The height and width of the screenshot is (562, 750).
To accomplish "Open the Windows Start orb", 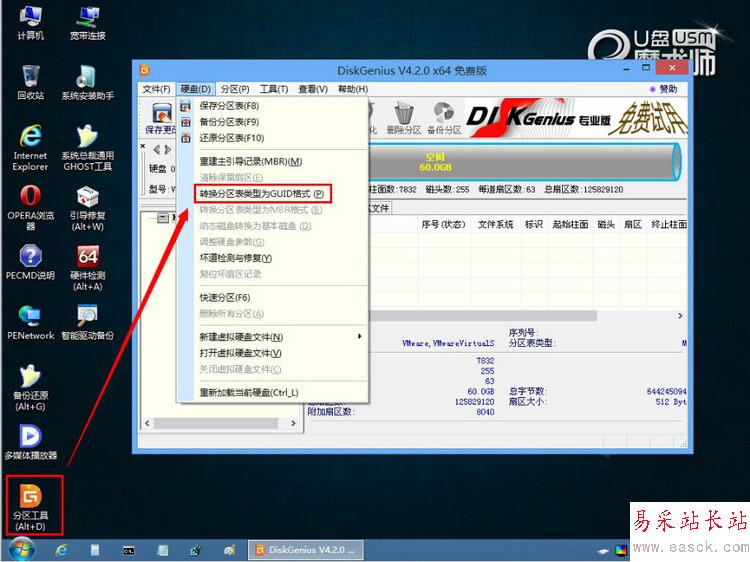I will [22, 550].
